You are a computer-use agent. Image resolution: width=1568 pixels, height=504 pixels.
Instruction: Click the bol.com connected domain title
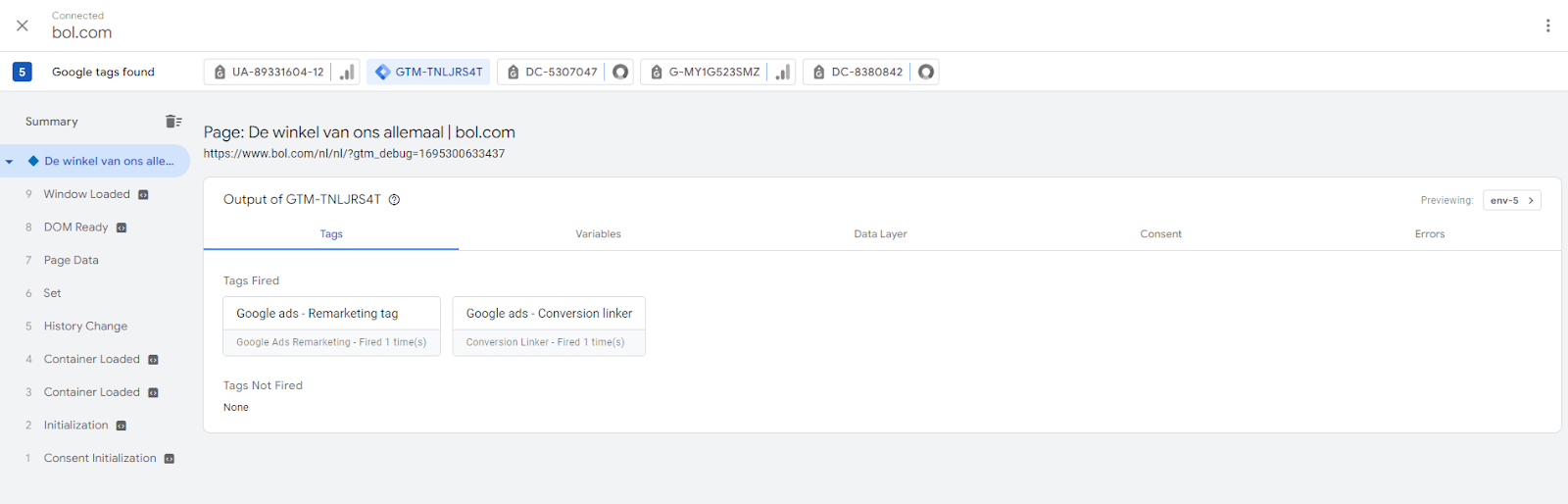(82, 32)
